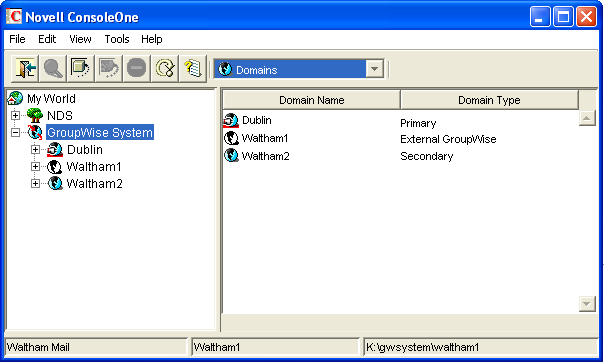
Task: Close the Novell ConsoleOne window
Action: click(586, 17)
